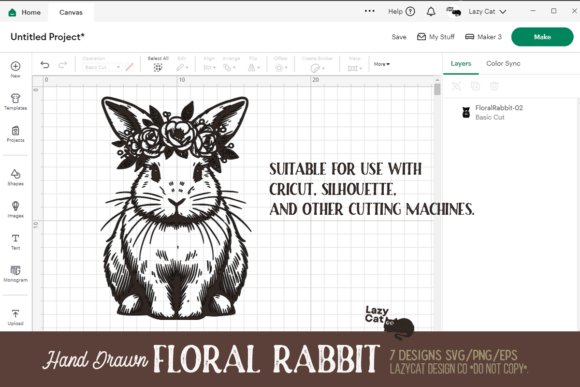Open the Align dropdown
Viewport: 580px width, 387px height.
coord(209,64)
